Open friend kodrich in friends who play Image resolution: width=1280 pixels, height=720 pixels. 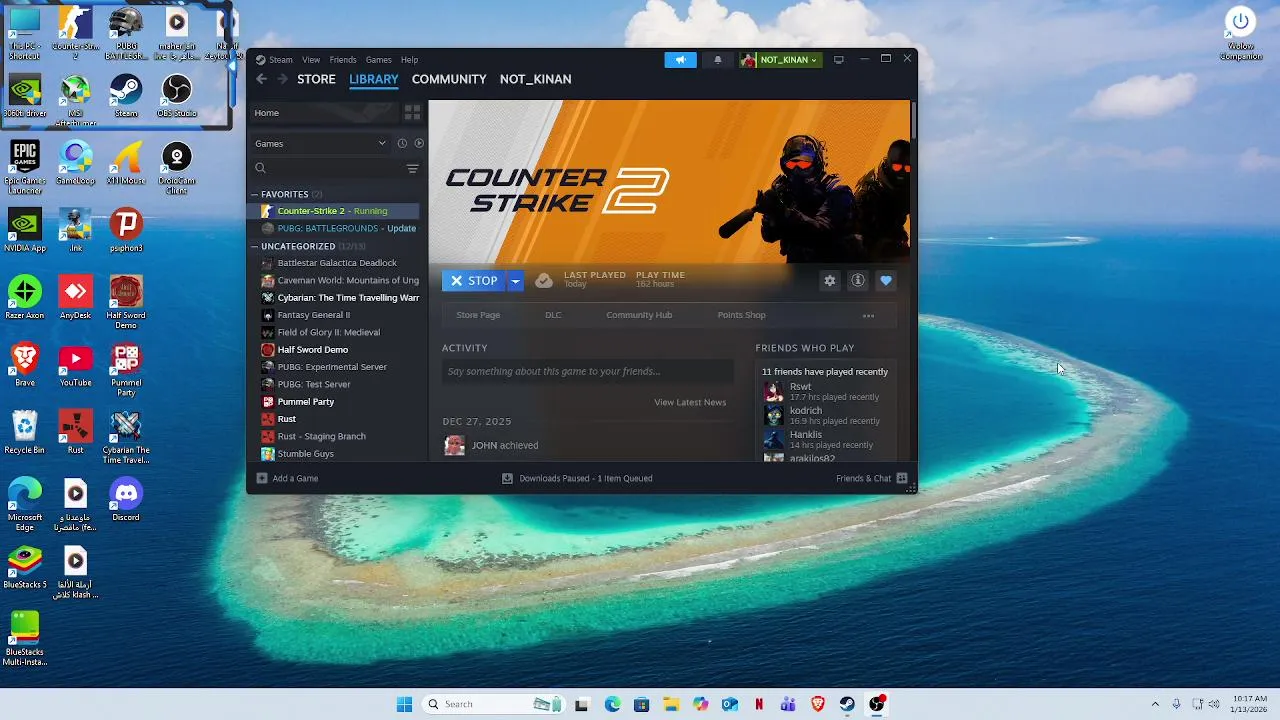coord(806,411)
